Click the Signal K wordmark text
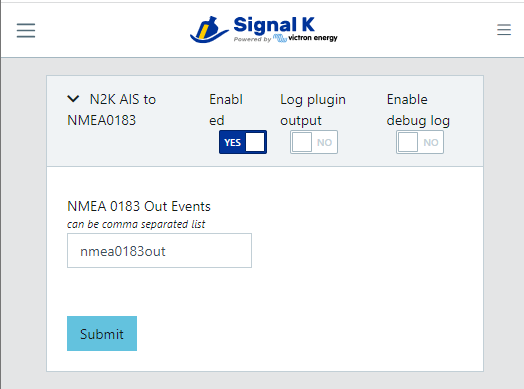This screenshot has height=389, width=524. [x=274, y=25]
